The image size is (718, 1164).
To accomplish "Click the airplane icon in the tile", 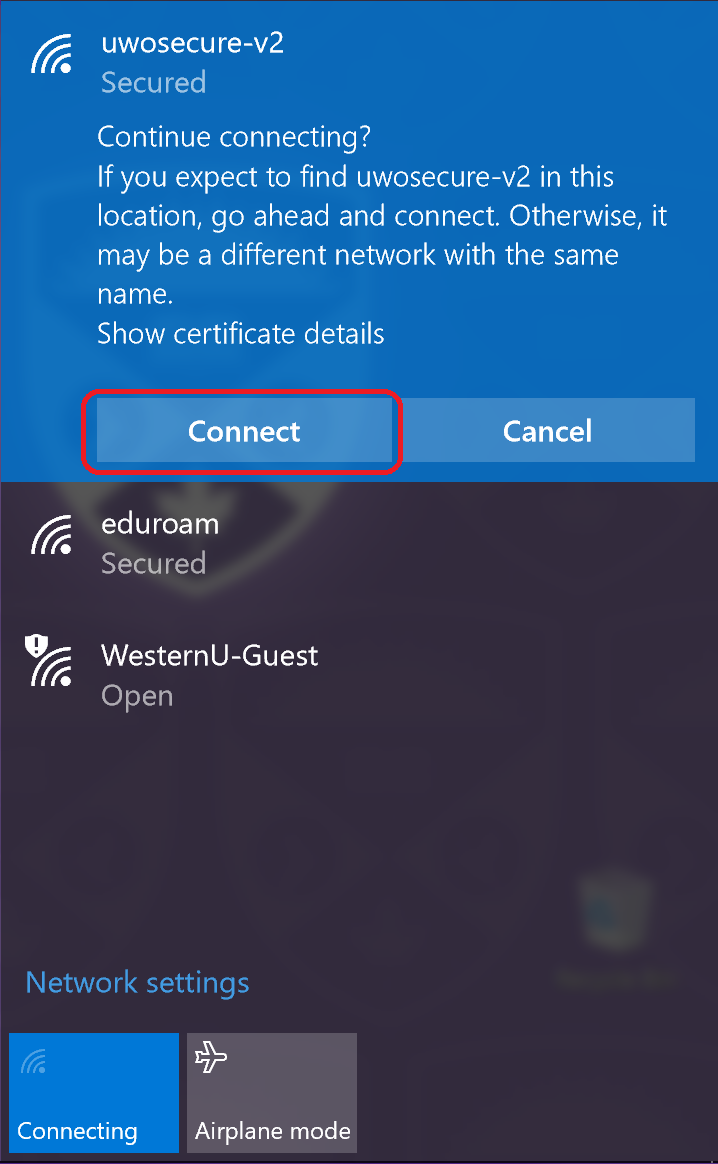I will click(x=211, y=1056).
